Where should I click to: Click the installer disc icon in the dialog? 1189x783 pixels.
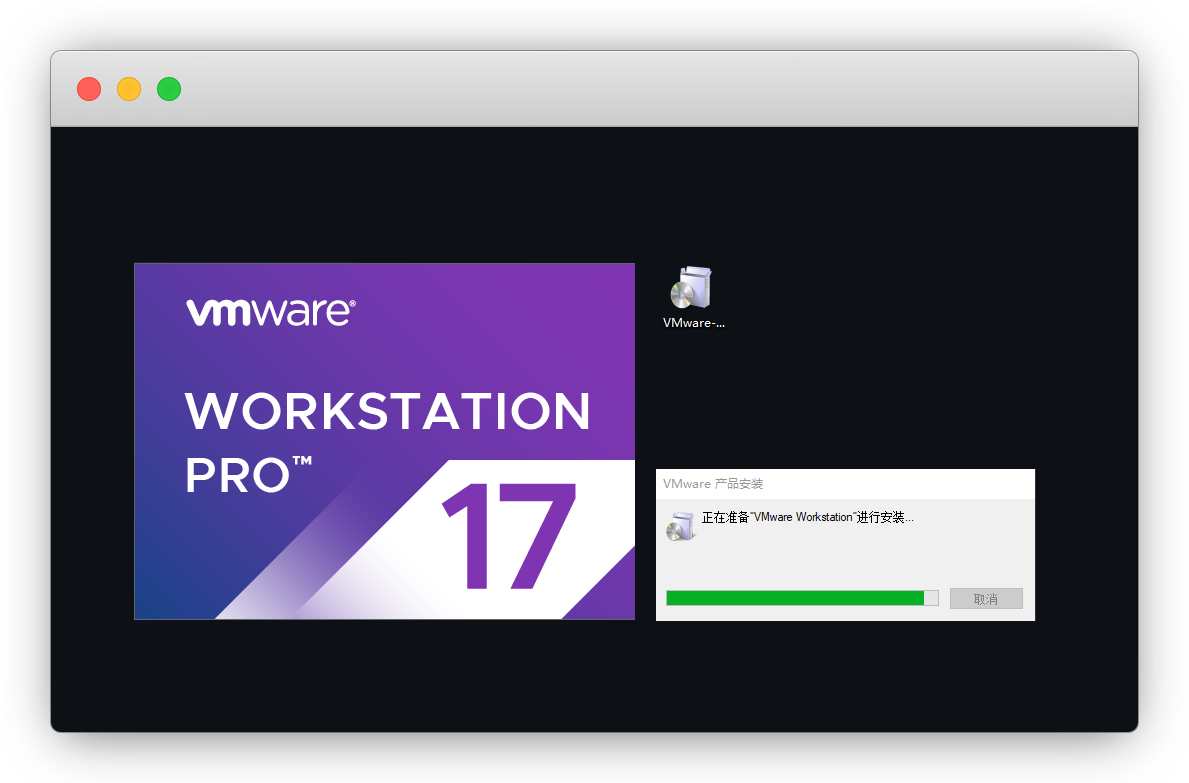[681, 526]
